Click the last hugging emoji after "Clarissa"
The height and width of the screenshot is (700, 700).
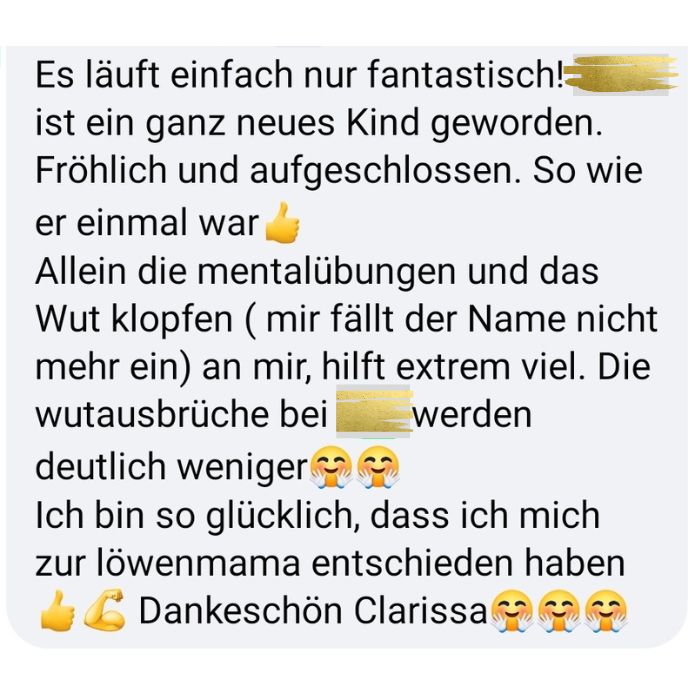tap(605, 610)
